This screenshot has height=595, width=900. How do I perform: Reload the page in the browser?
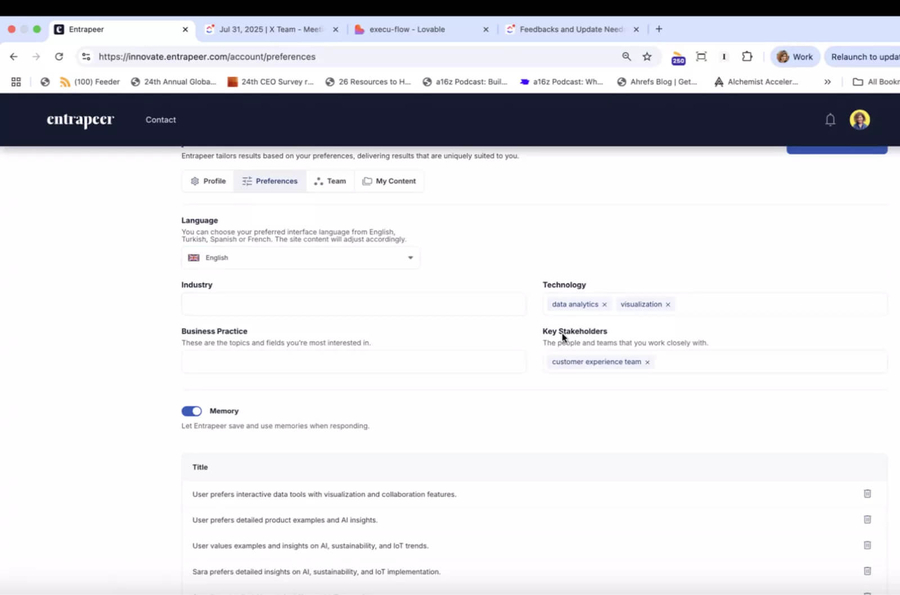(x=59, y=57)
